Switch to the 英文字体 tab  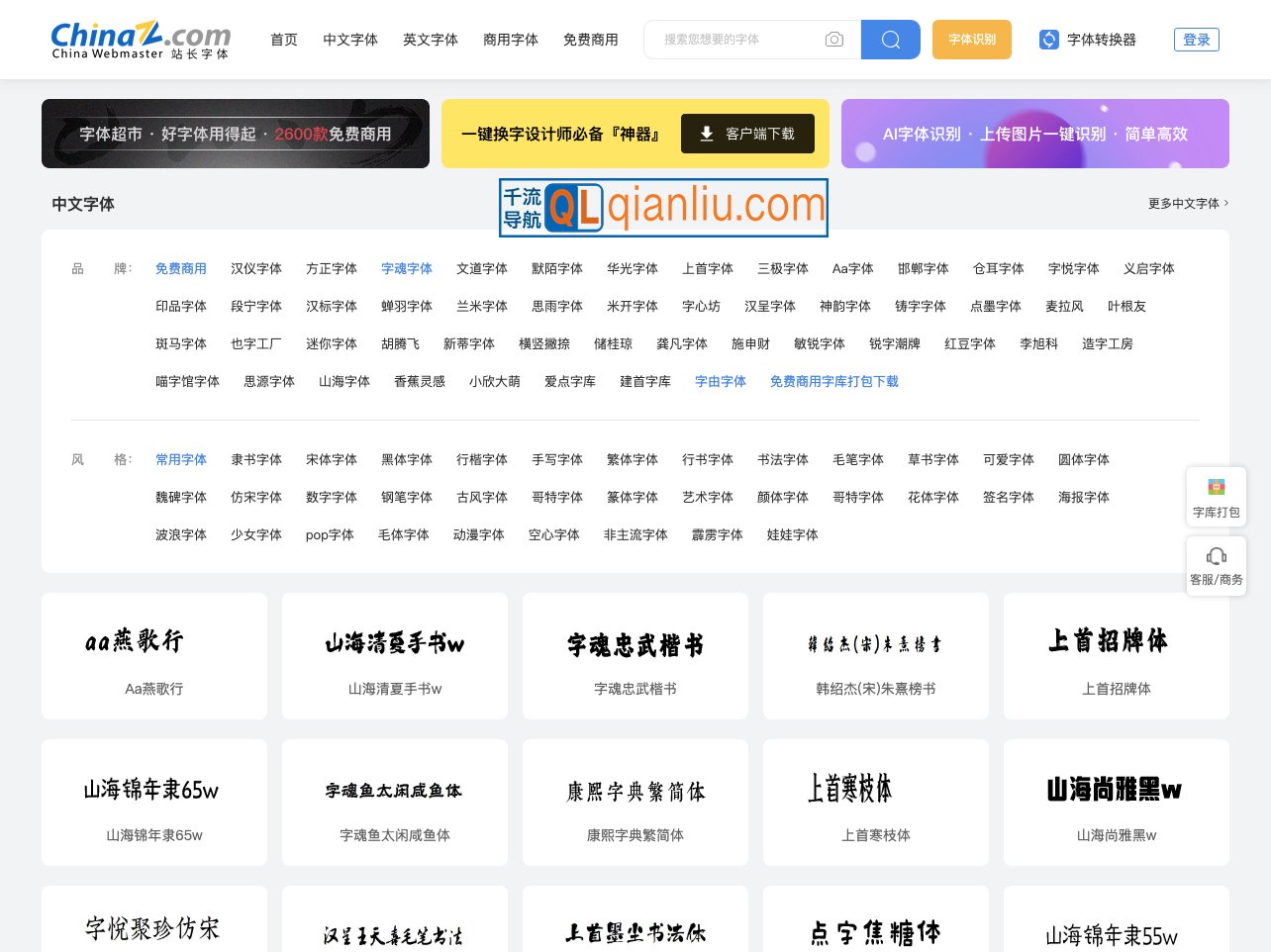(x=431, y=40)
